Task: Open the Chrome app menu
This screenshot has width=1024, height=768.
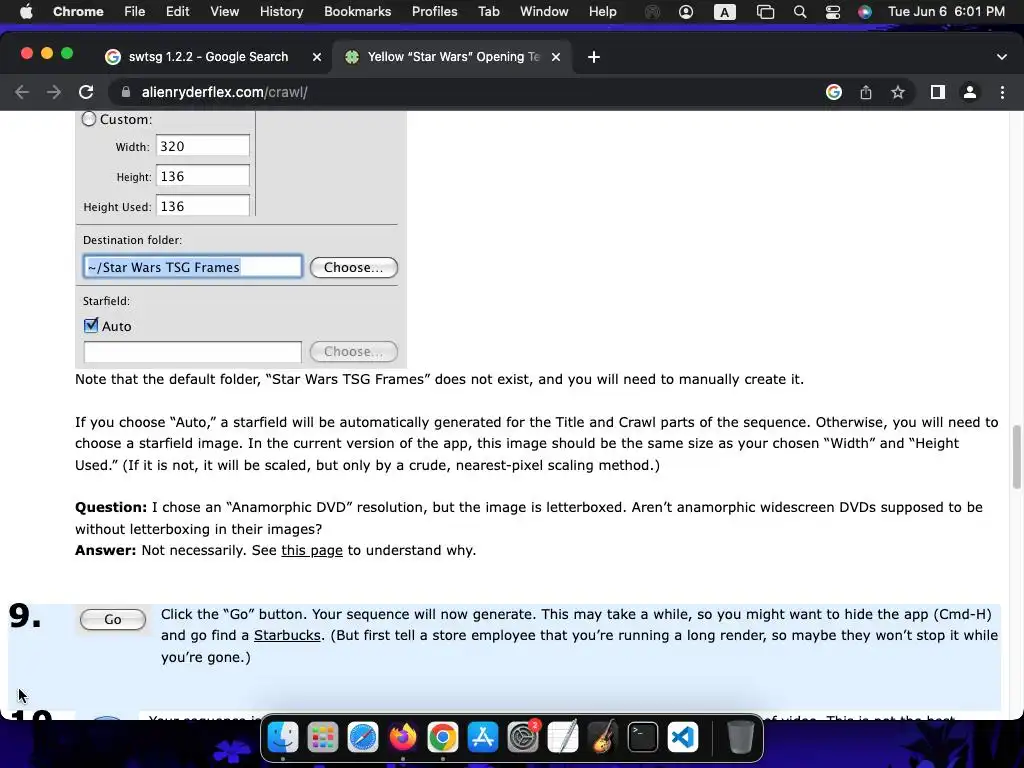Action: coord(78,11)
